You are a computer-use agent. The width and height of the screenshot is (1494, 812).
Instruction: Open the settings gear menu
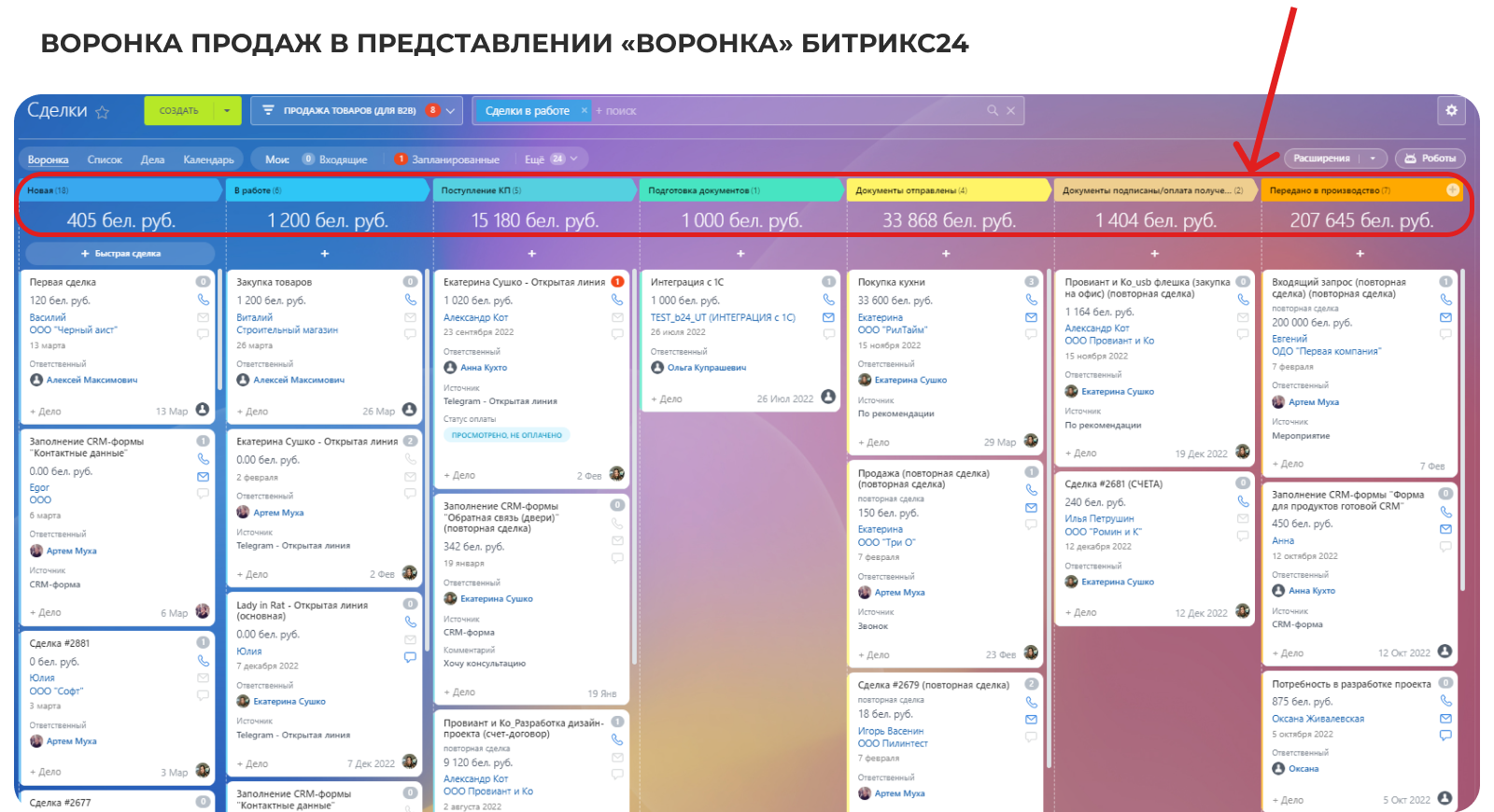pos(1451,110)
